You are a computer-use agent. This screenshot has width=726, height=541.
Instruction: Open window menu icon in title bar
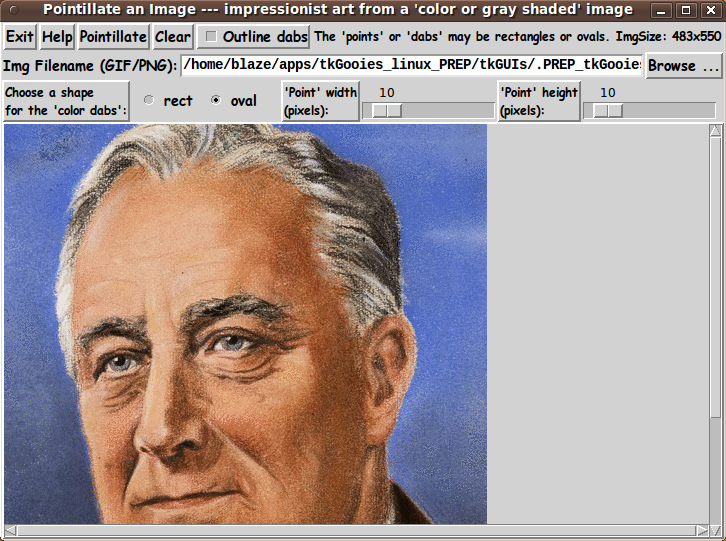(14, 10)
